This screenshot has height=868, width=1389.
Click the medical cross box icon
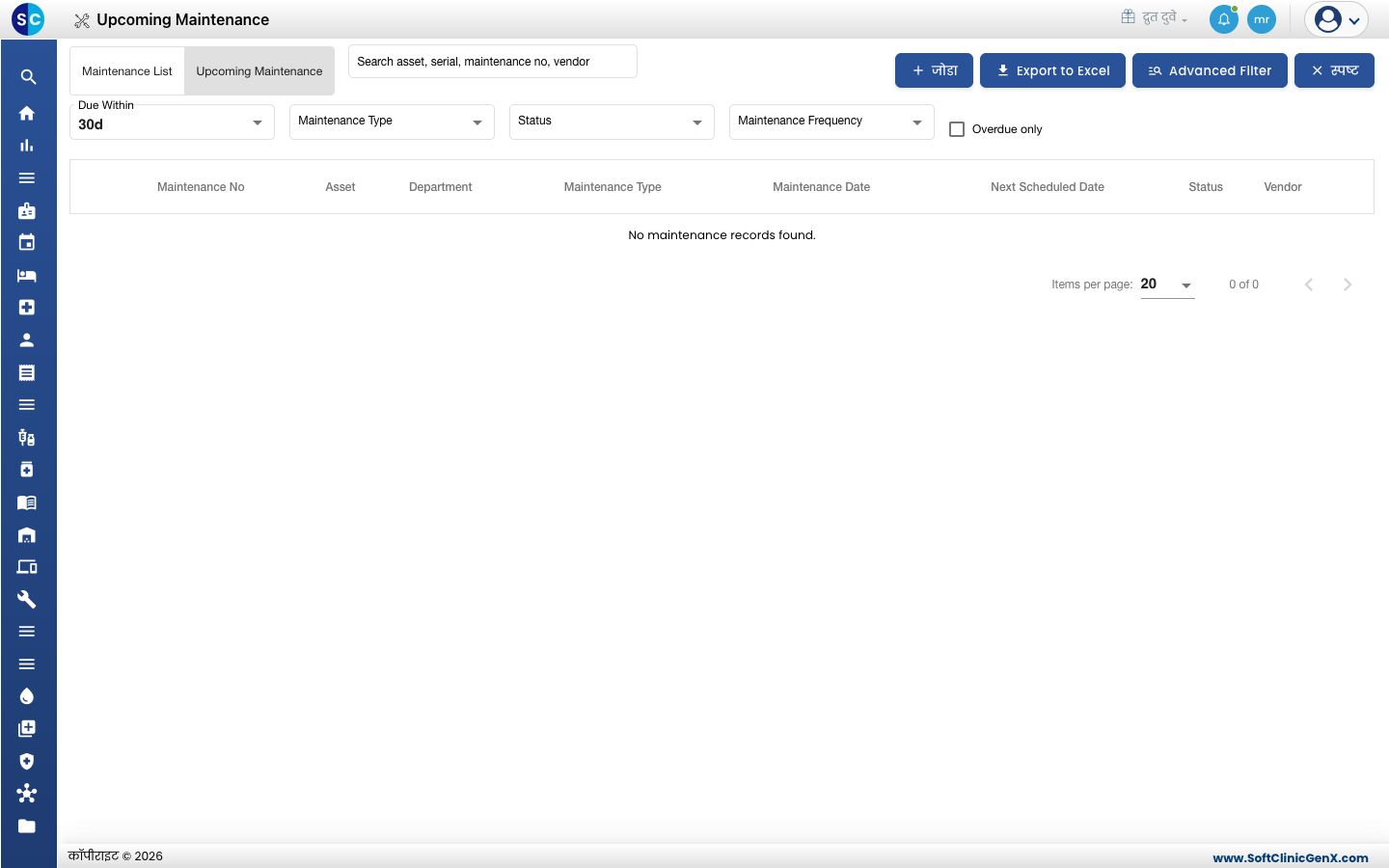[x=27, y=307]
